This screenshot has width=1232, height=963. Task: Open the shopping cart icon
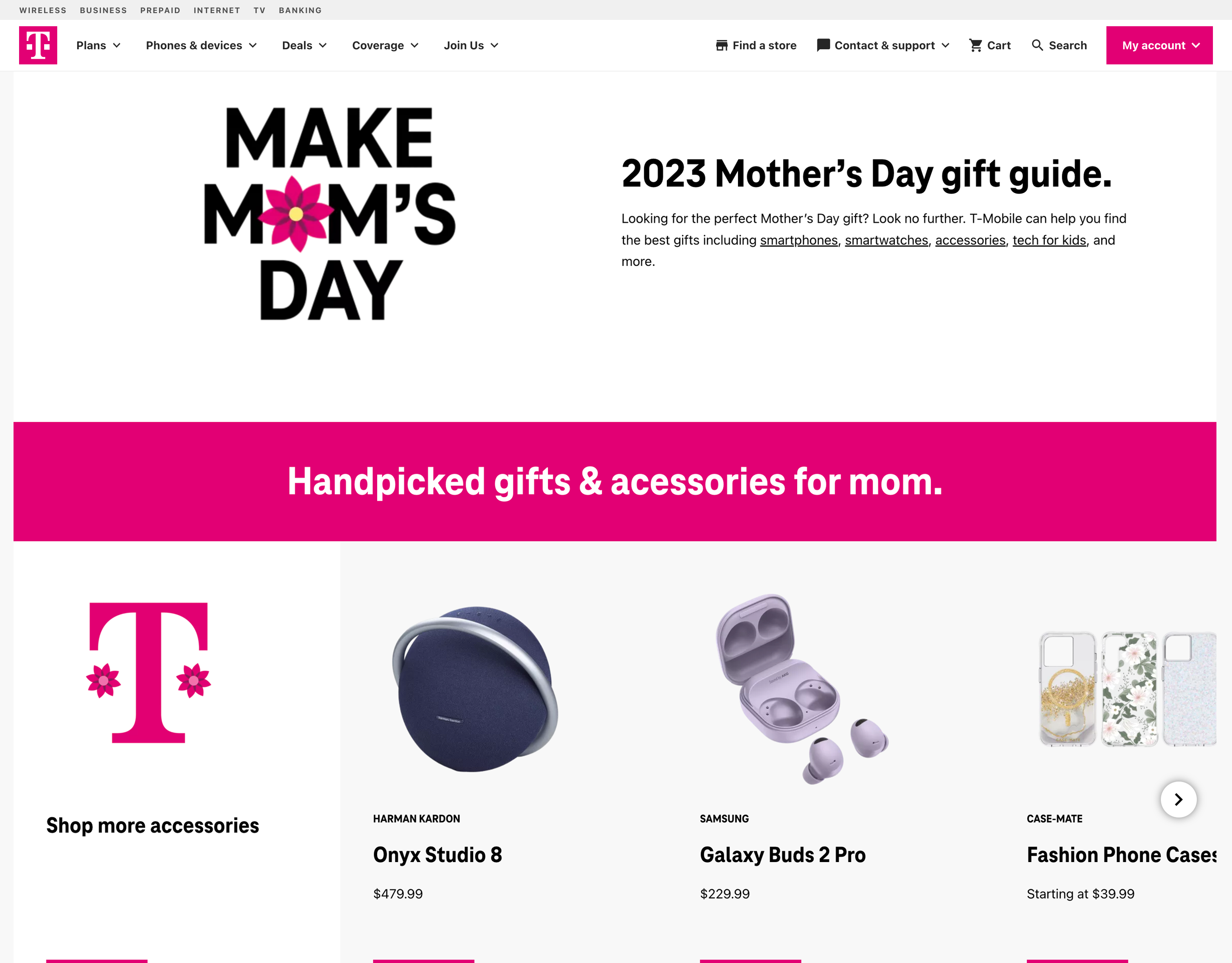click(x=975, y=45)
